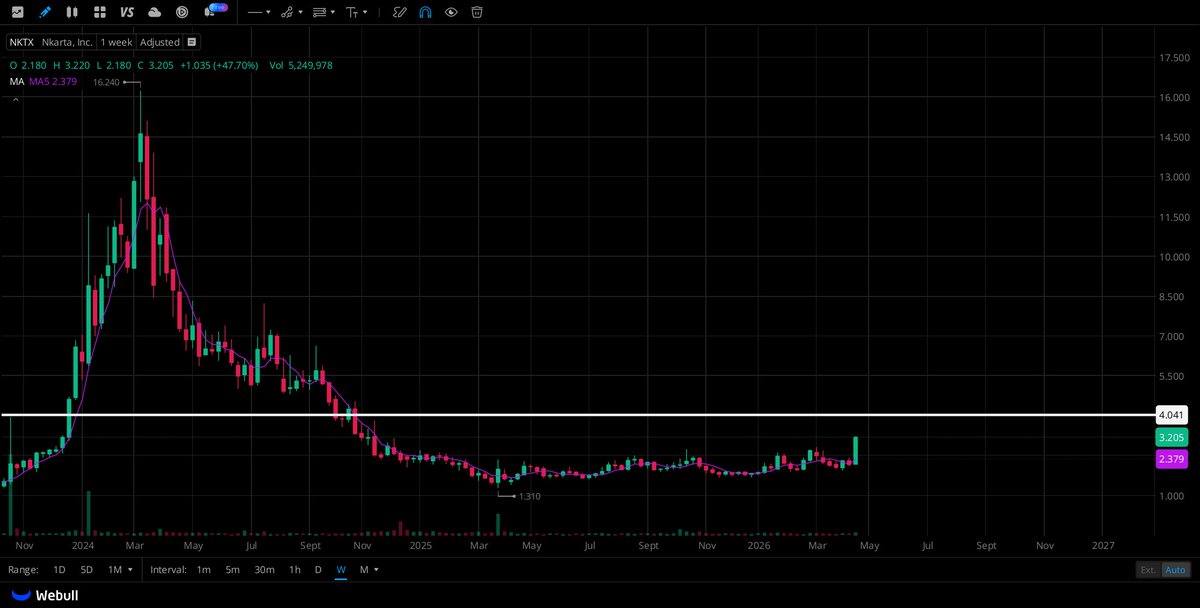Toggle the Auto scale button
Image resolution: width=1200 pixels, height=608 pixels.
[1176, 570]
